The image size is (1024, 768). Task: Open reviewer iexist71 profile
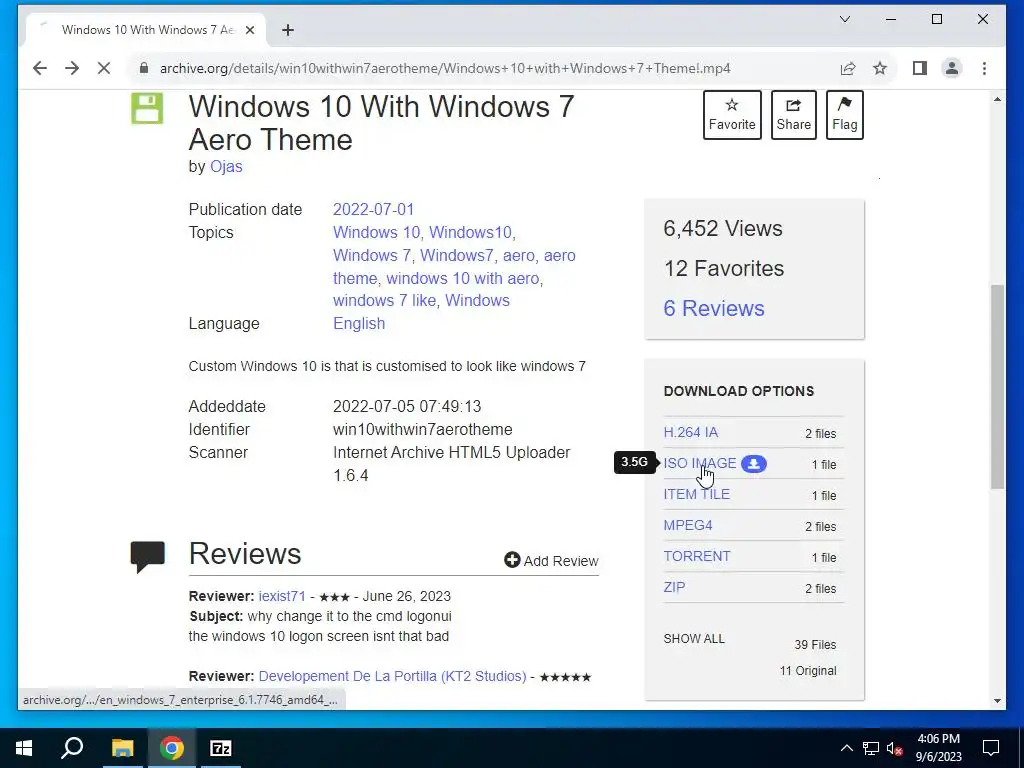coord(282,596)
